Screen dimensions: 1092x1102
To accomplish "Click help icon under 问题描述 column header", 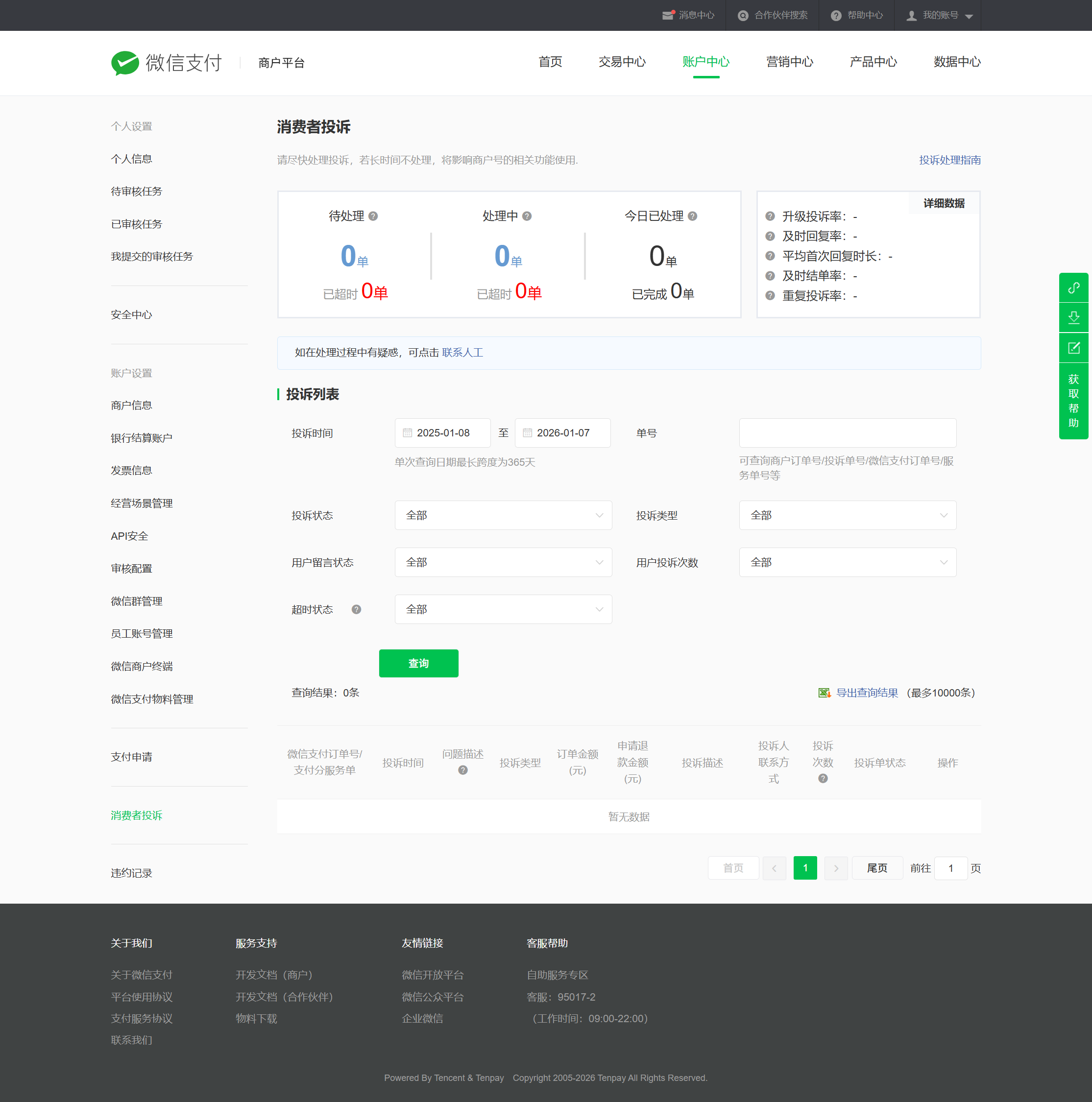I will tap(462, 770).
